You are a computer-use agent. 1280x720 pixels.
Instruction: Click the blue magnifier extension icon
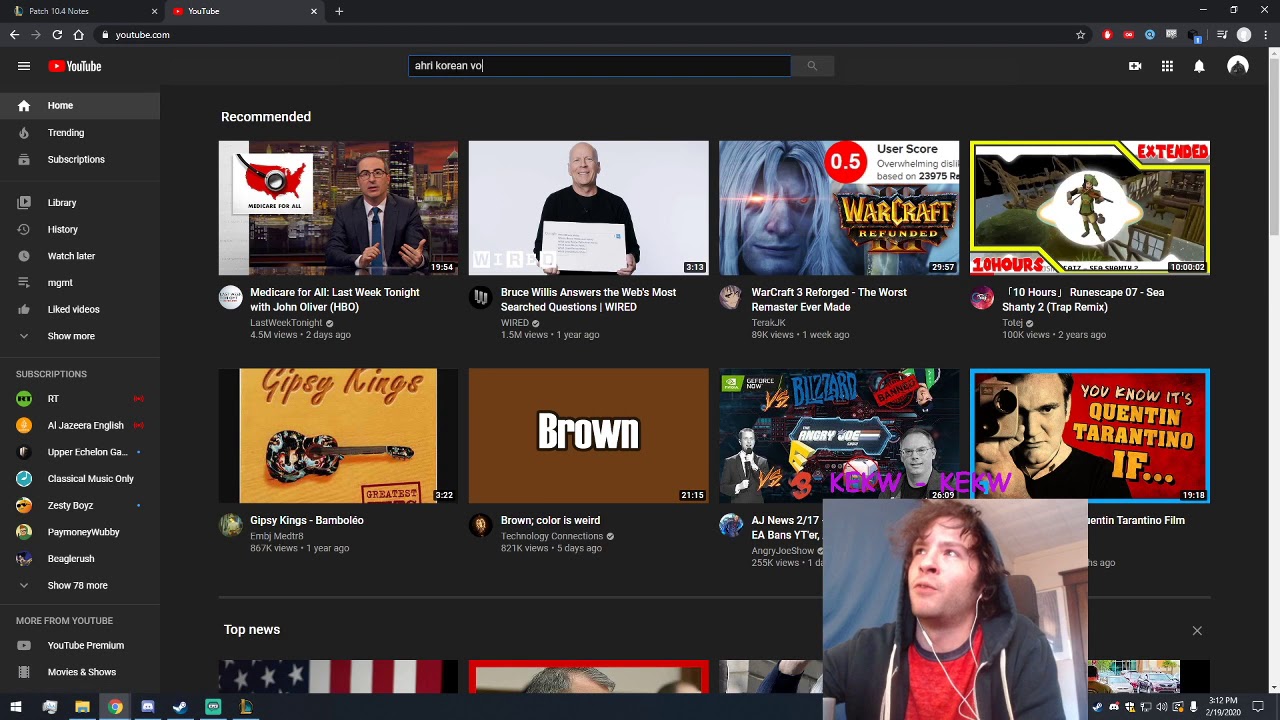click(x=1150, y=35)
